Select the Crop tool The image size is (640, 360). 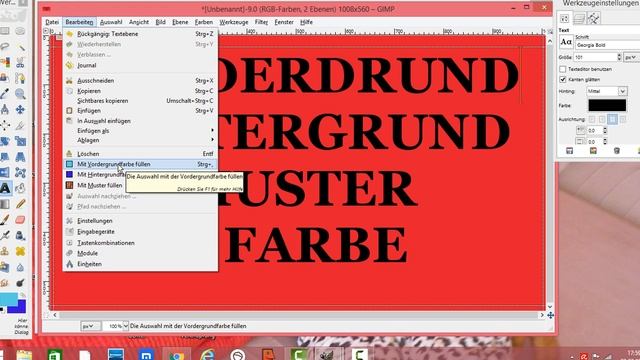click(20, 125)
